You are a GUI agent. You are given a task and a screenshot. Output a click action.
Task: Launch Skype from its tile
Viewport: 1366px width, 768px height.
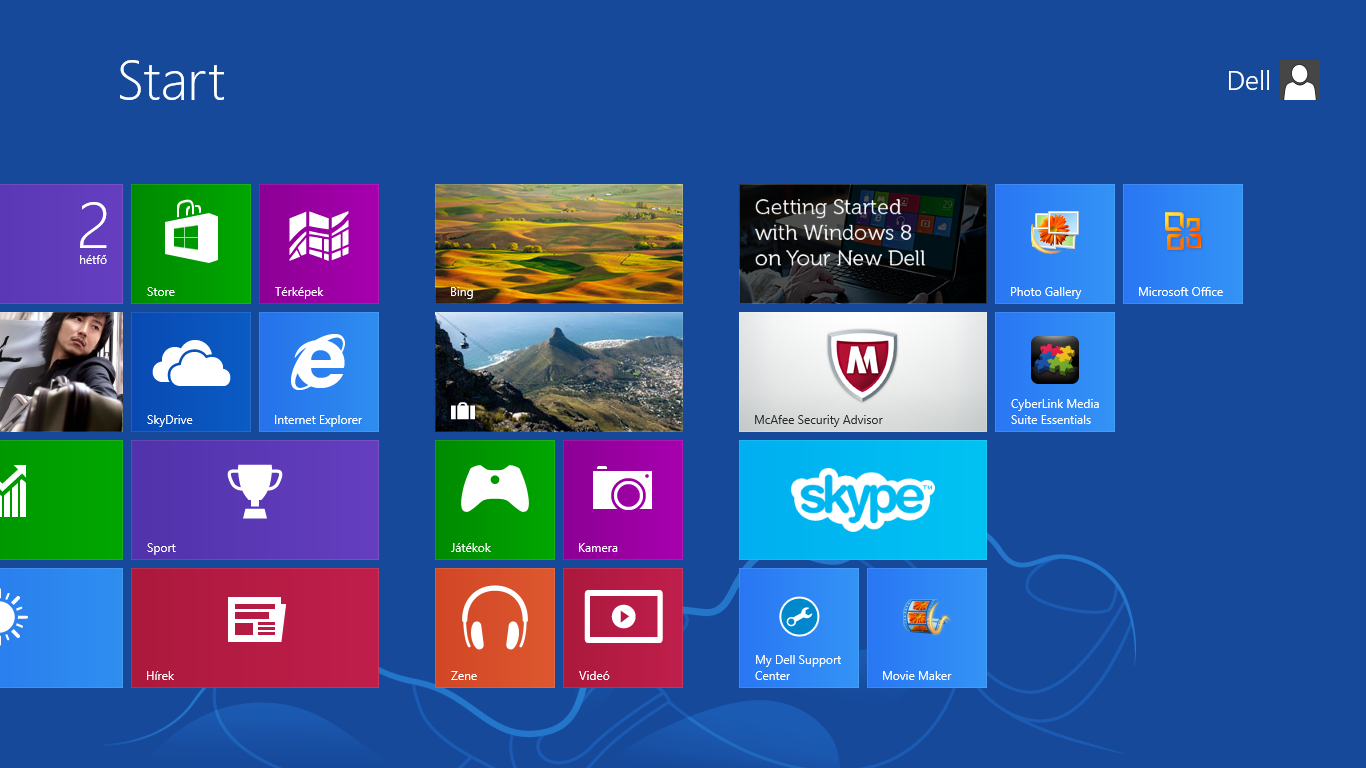click(863, 500)
